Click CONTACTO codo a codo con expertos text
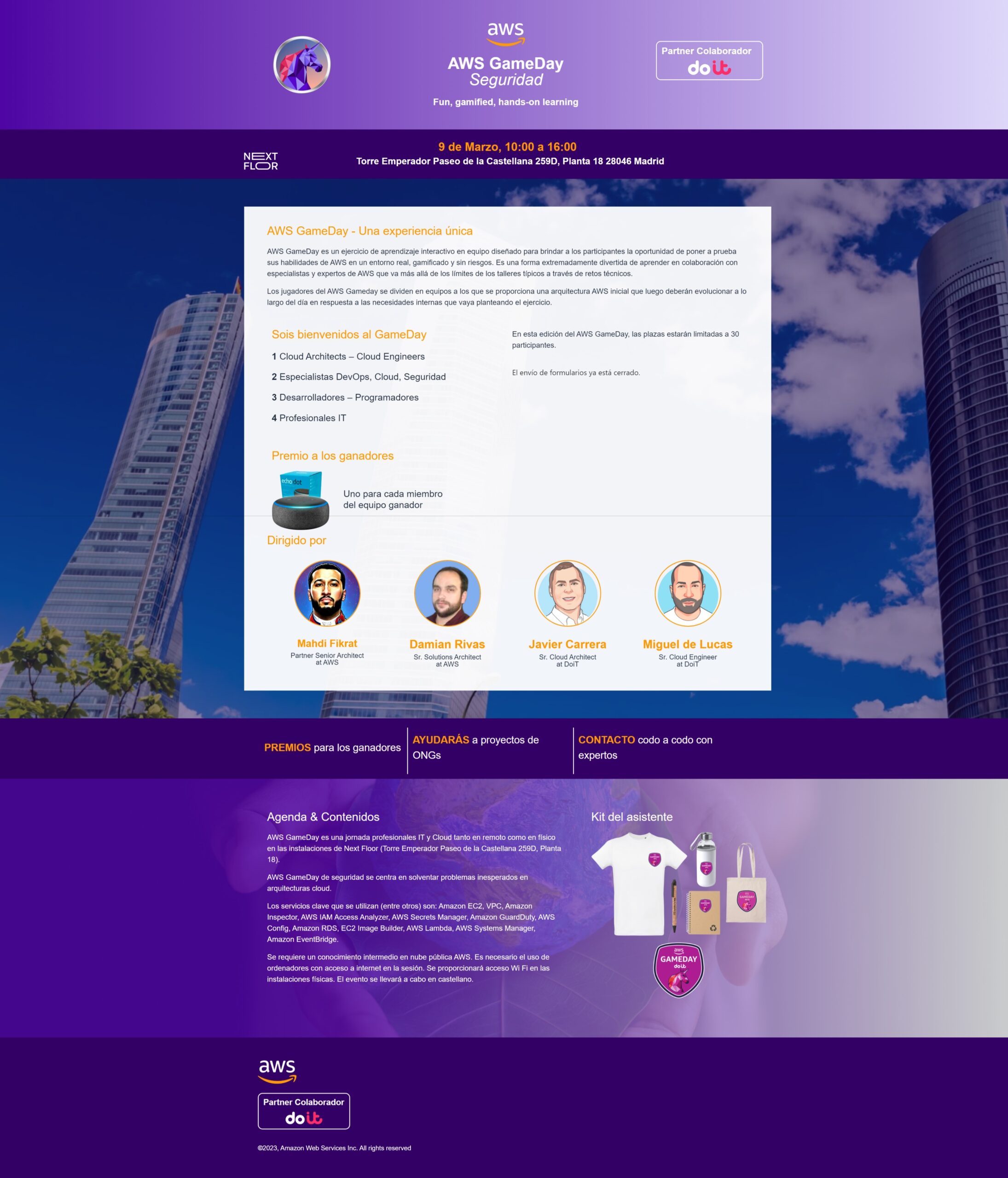The image size is (1008, 1178). click(x=645, y=748)
